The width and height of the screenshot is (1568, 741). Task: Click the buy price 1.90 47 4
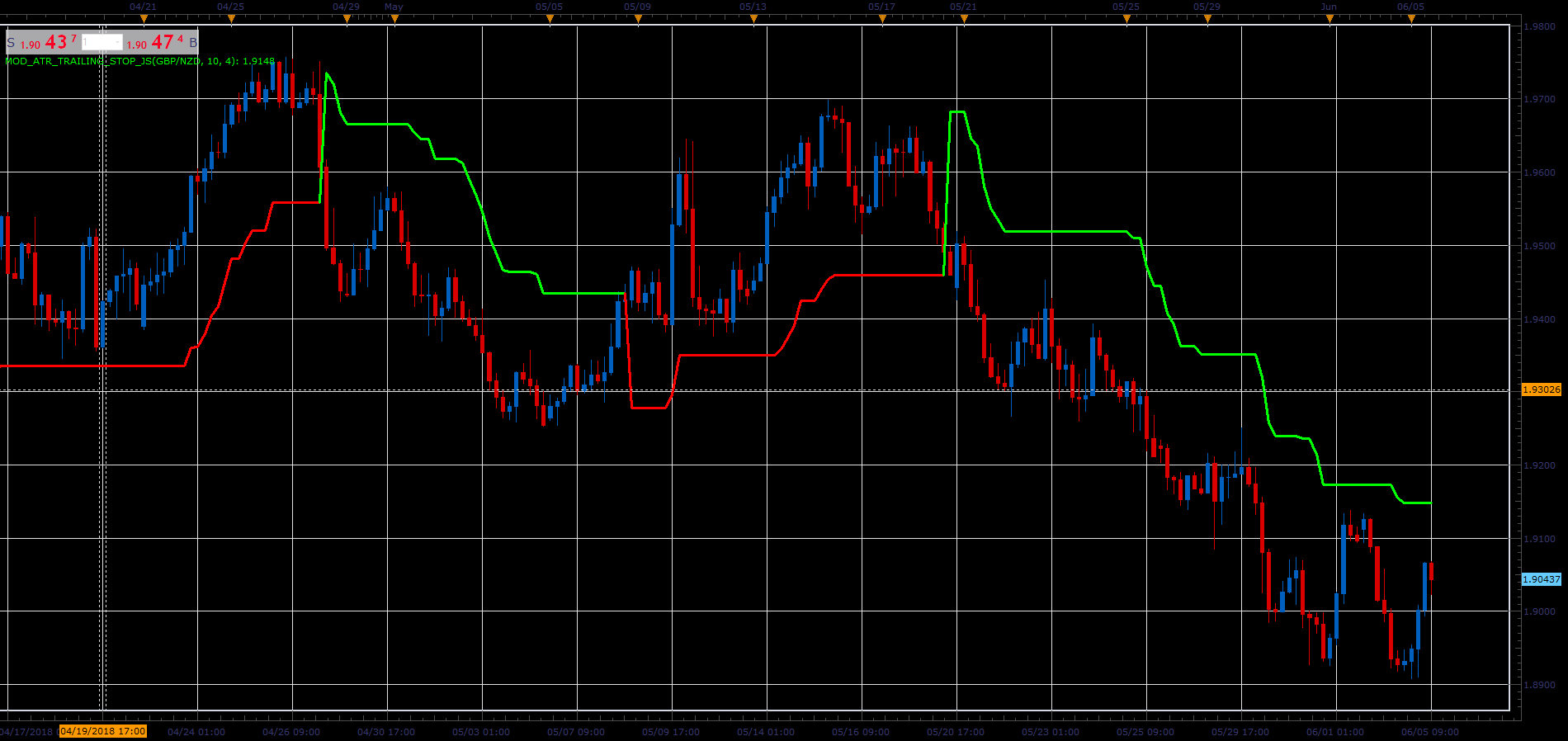coord(155,42)
